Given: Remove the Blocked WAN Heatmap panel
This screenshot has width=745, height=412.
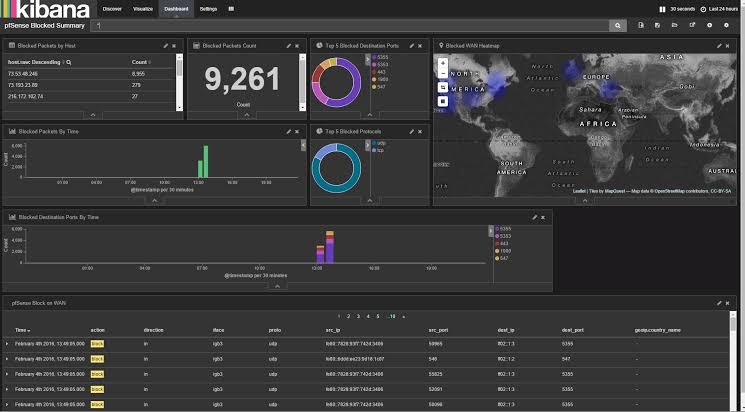Looking at the screenshot, I should (x=727, y=46).
